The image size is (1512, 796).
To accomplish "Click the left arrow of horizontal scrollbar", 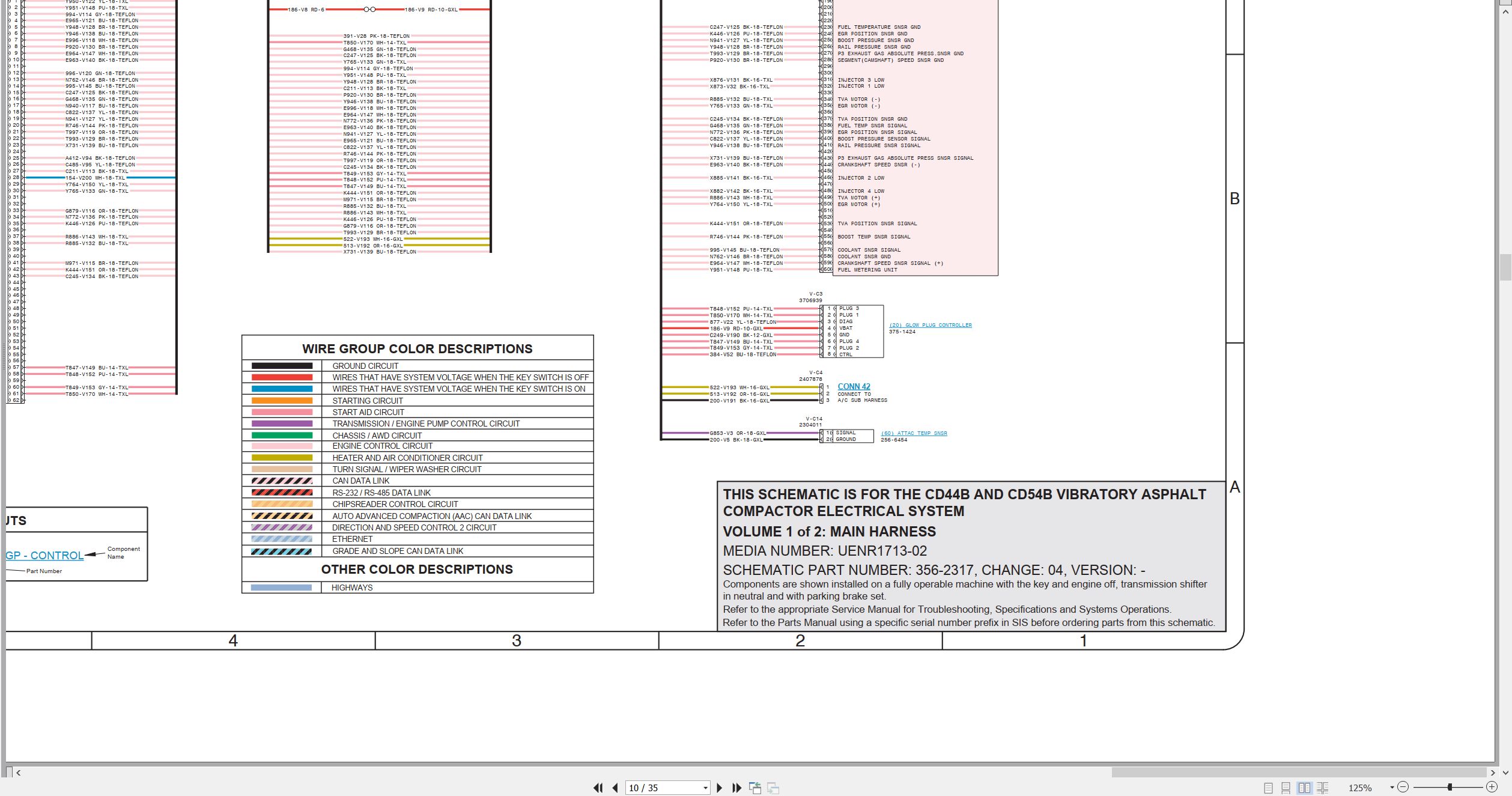I will click(x=19, y=773).
